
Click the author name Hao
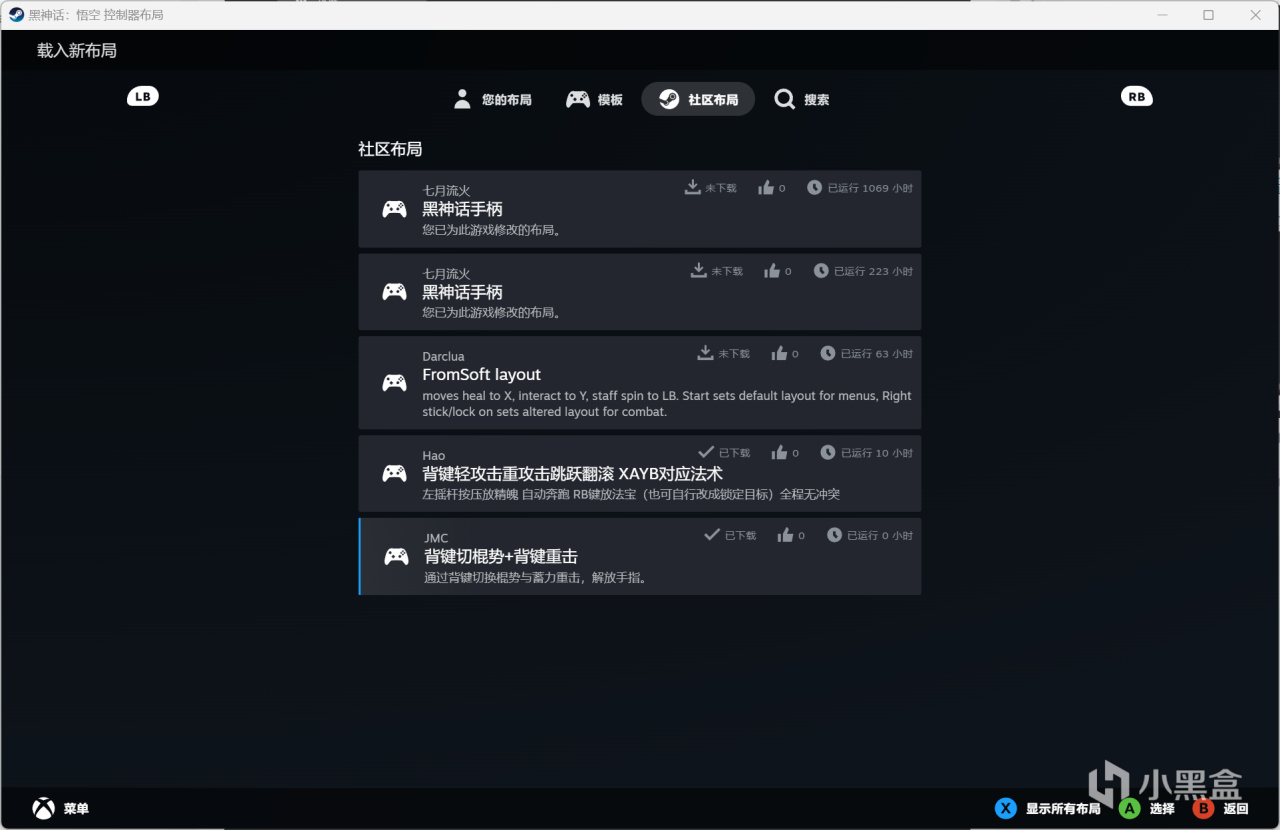pyautogui.click(x=434, y=455)
